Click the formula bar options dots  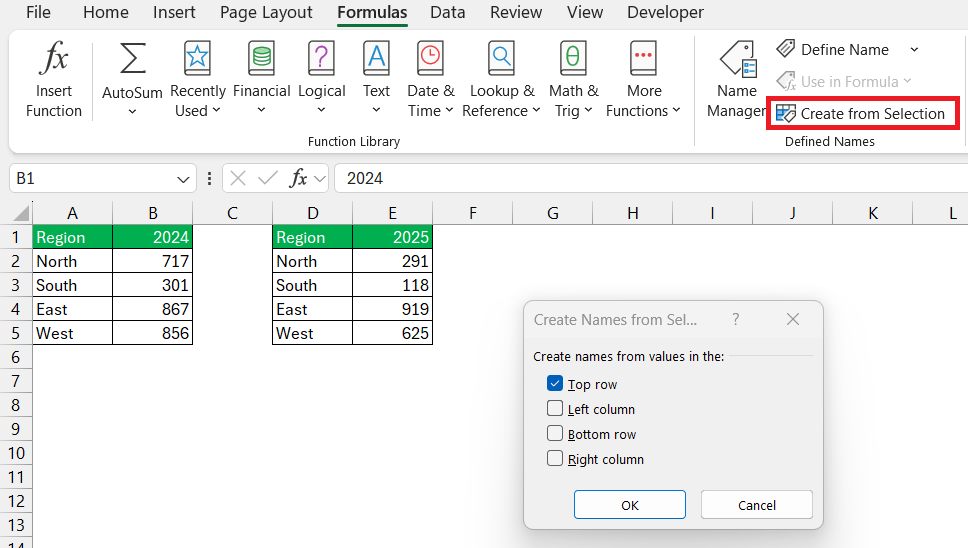pyautogui.click(x=209, y=178)
